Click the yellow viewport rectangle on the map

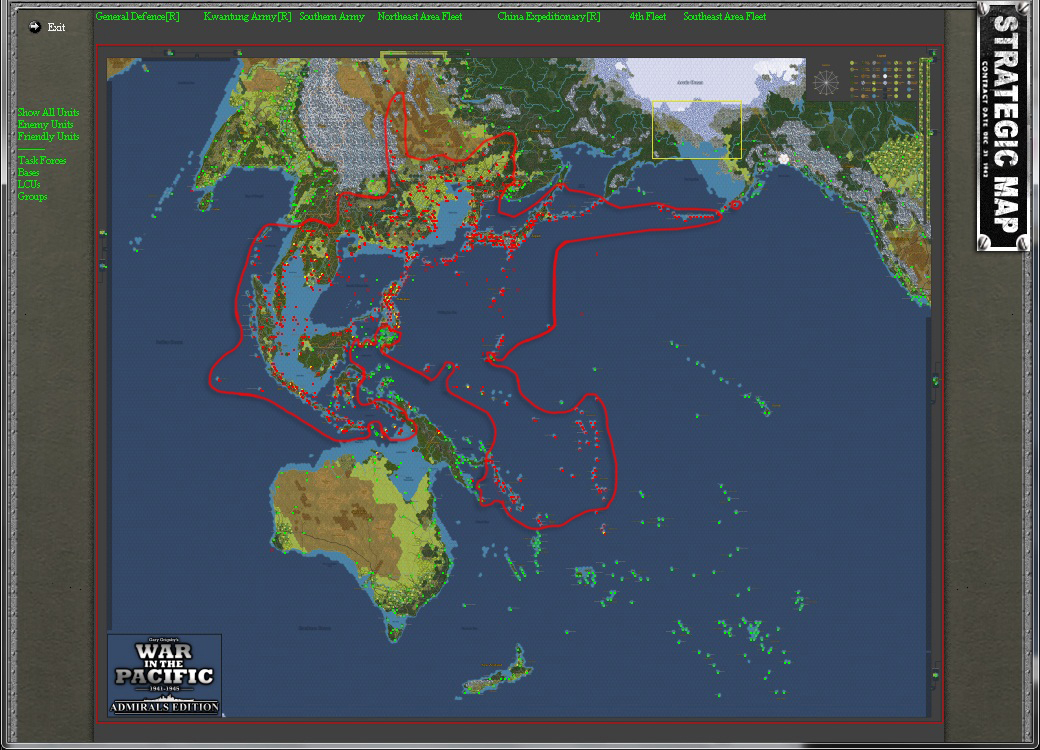696,130
